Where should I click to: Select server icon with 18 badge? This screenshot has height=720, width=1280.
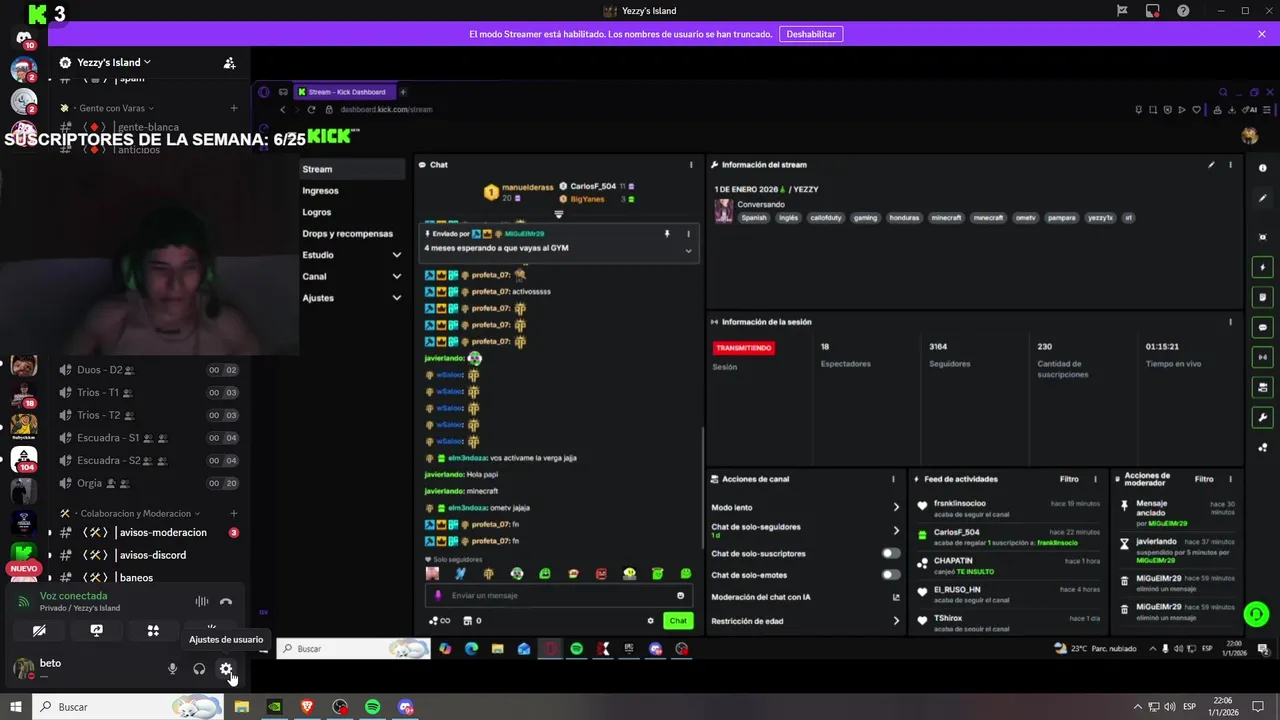[x=24, y=395]
